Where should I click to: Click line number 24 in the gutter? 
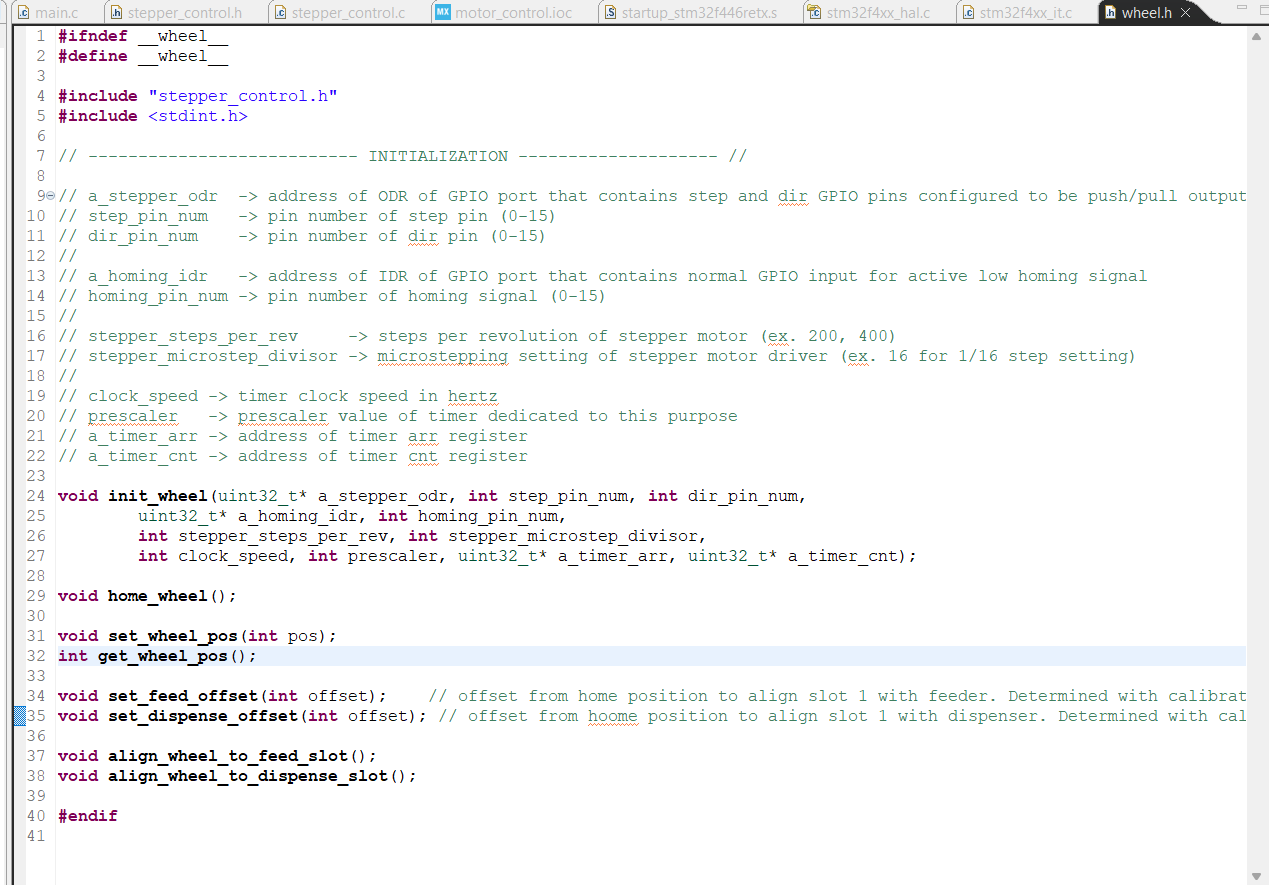pyautogui.click(x=36, y=496)
